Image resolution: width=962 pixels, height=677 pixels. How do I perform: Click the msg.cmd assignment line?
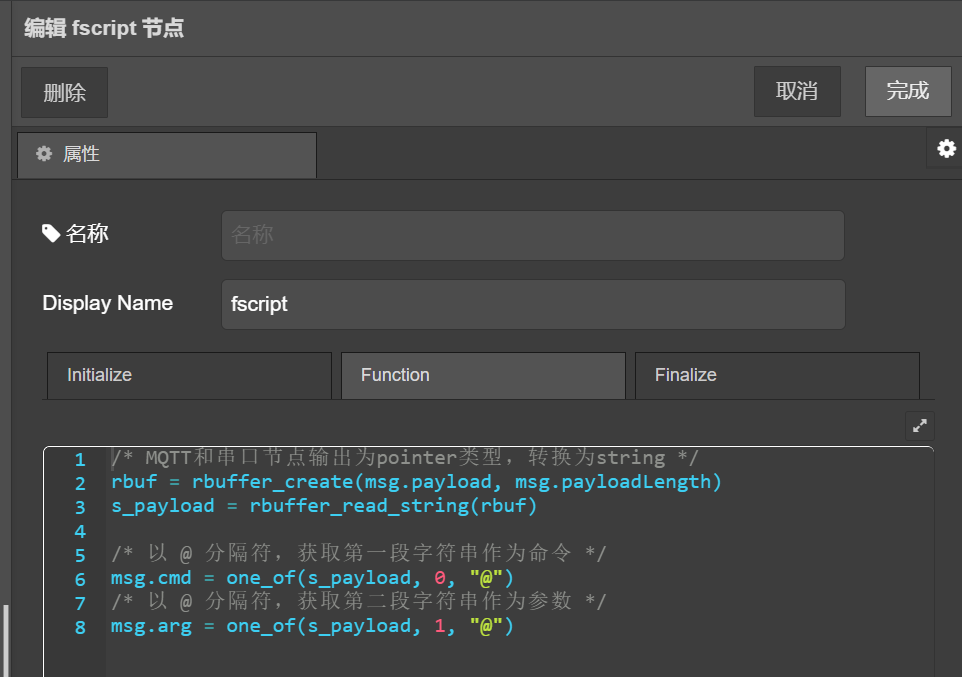[x=312, y=578]
